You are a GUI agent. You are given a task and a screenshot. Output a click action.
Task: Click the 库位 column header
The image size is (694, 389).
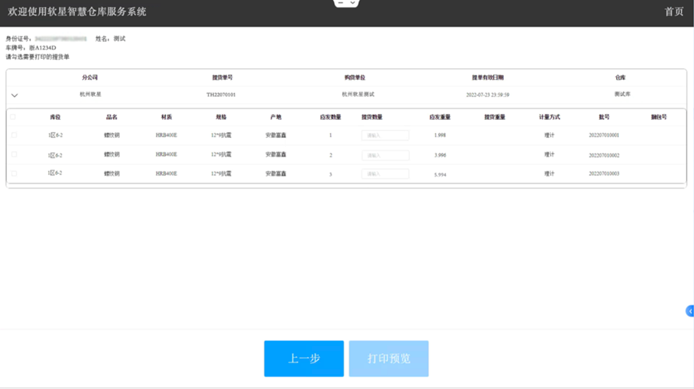point(55,117)
